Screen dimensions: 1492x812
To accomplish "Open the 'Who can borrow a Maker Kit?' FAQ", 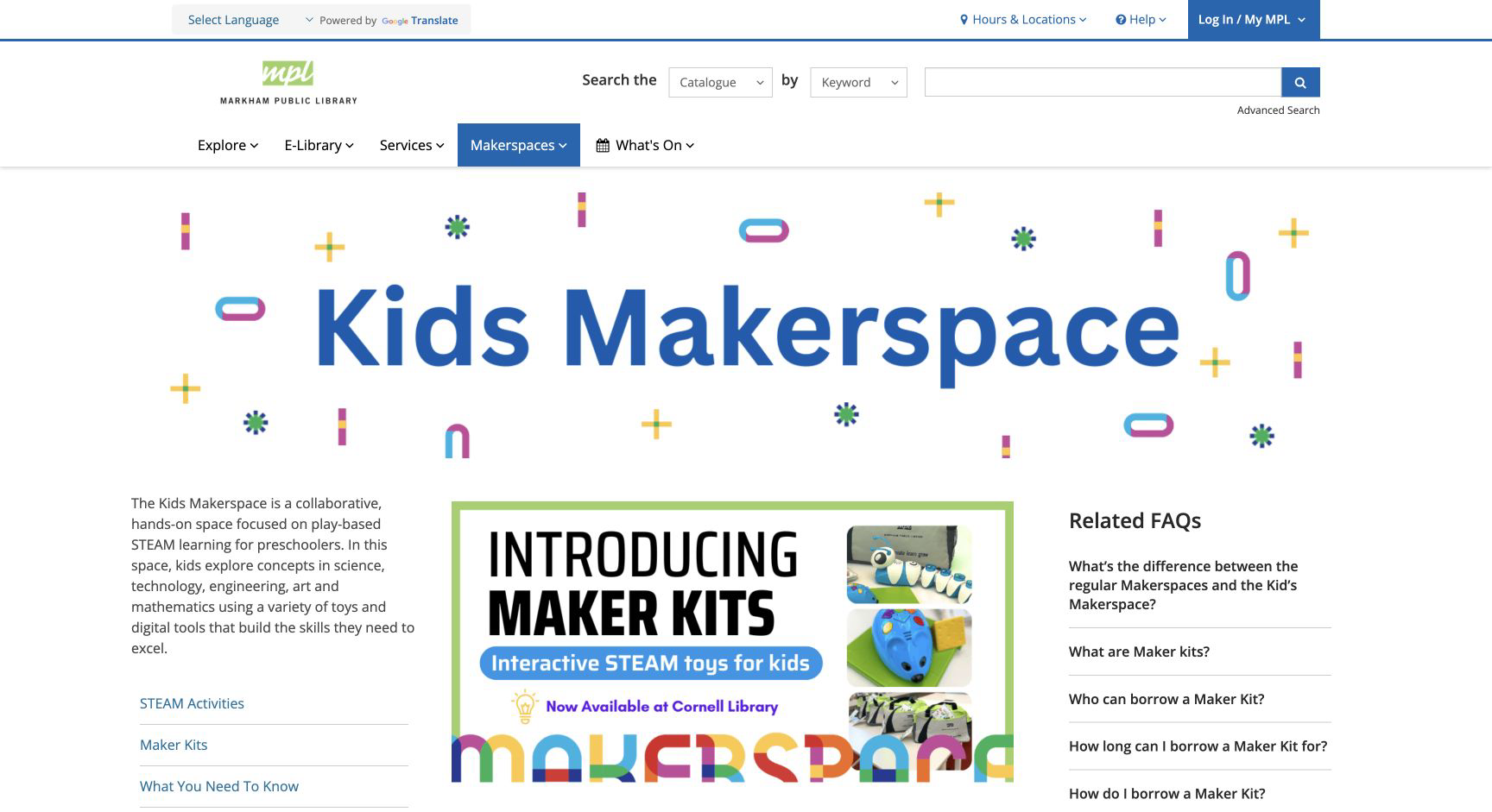I will pyautogui.click(x=1166, y=699).
